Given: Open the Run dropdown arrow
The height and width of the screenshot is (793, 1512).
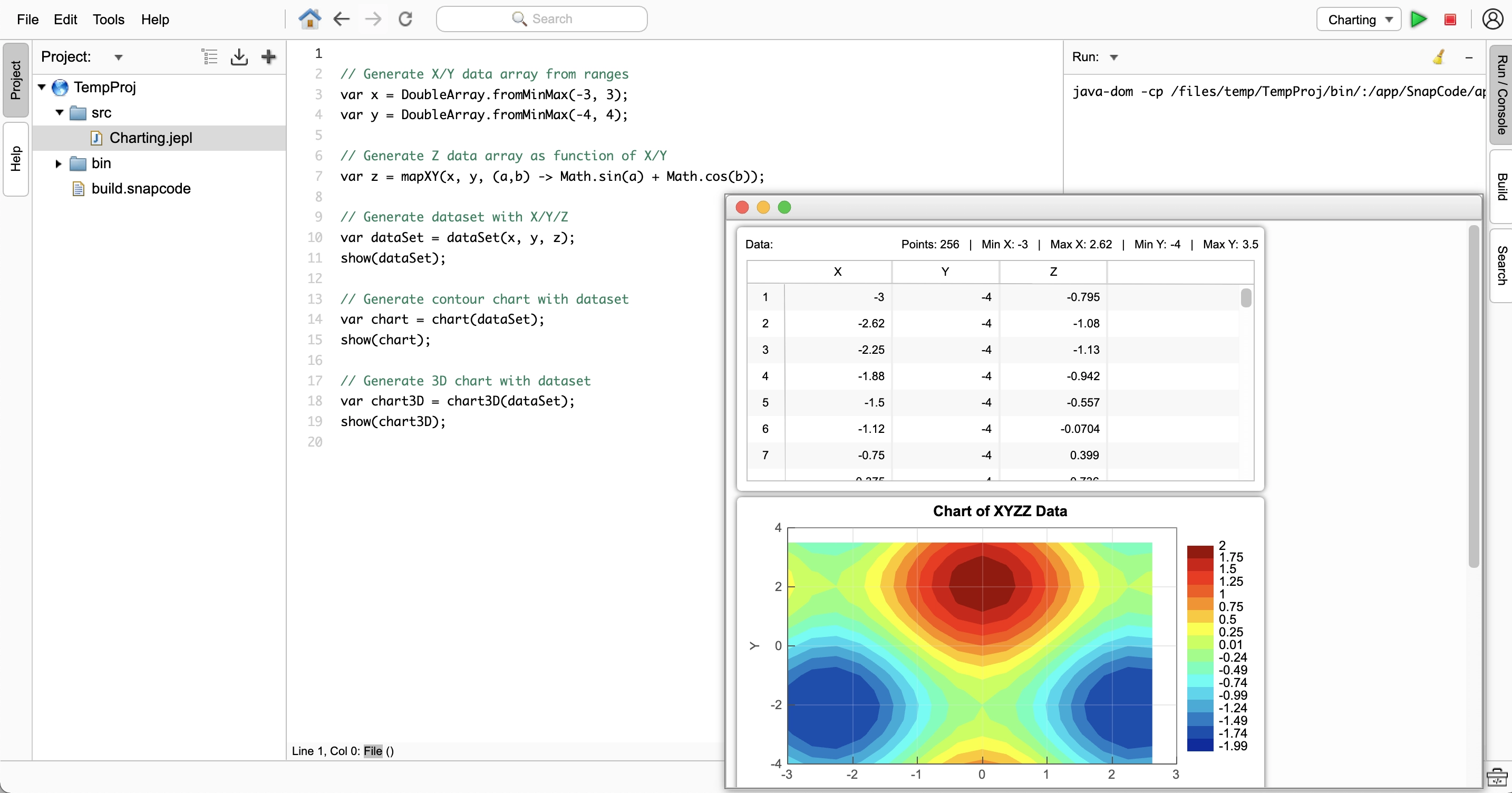Looking at the screenshot, I should [x=1113, y=57].
